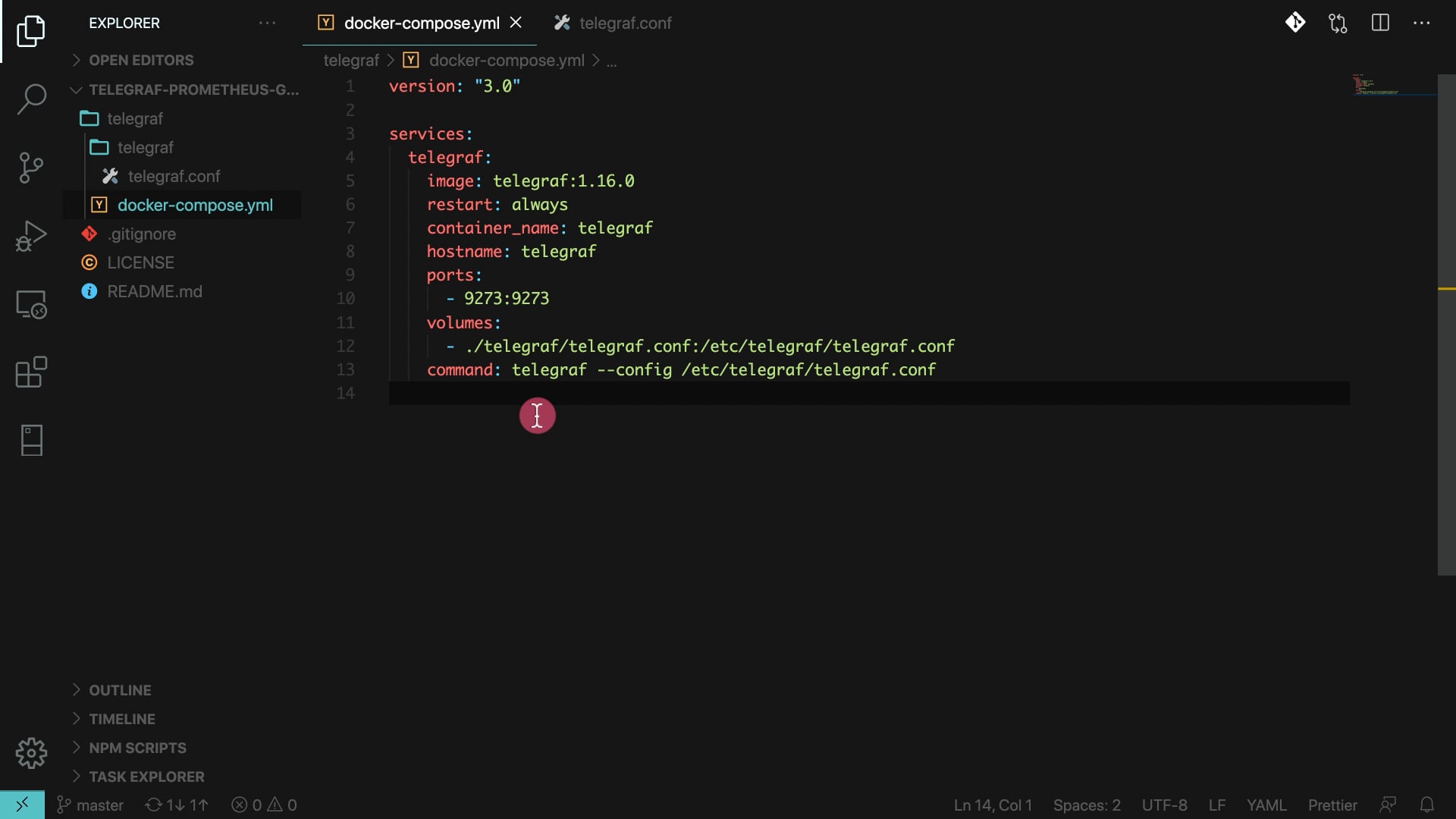Expand the NPM SCRIPTS section

coord(137,748)
